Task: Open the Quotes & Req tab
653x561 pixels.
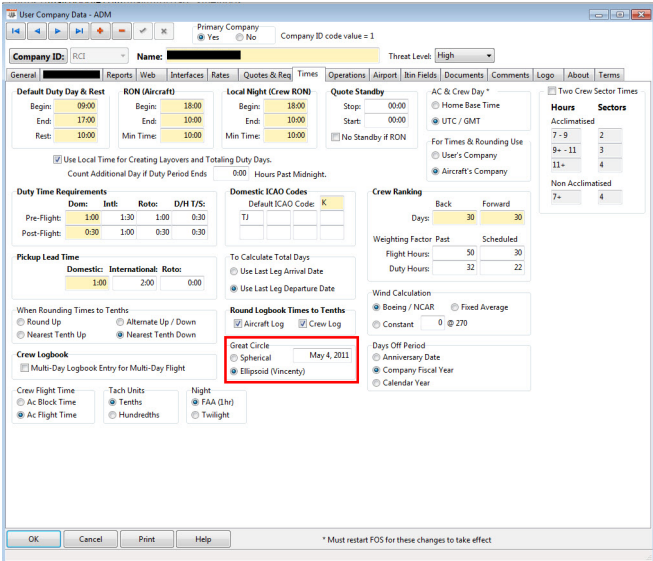Action: [x=267, y=75]
